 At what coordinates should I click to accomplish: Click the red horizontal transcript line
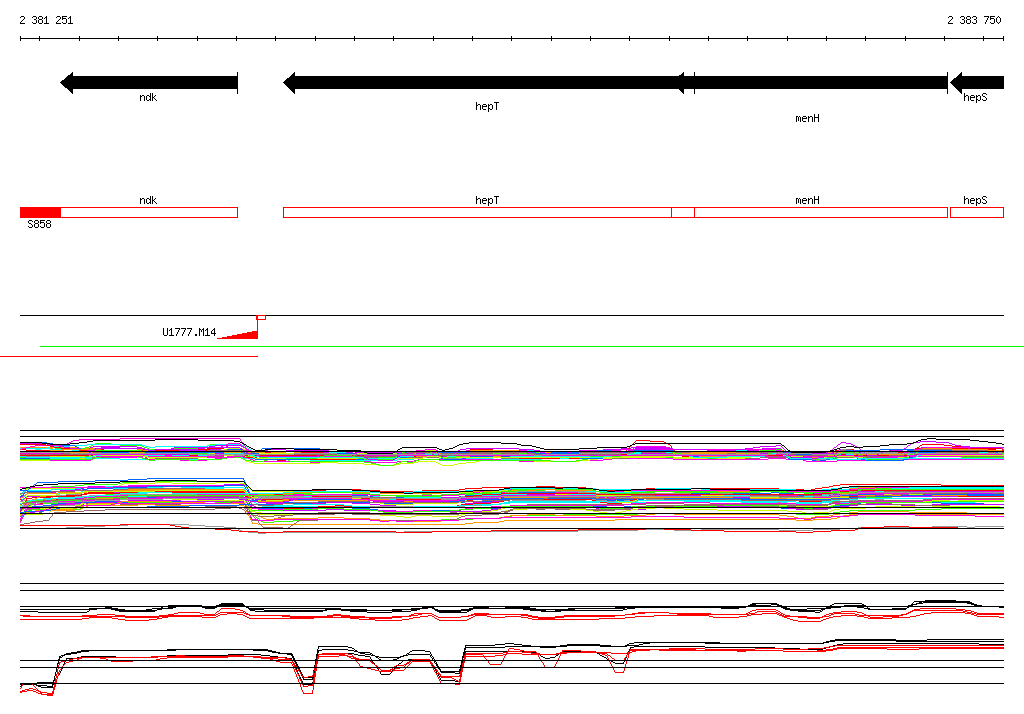point(129,356)
